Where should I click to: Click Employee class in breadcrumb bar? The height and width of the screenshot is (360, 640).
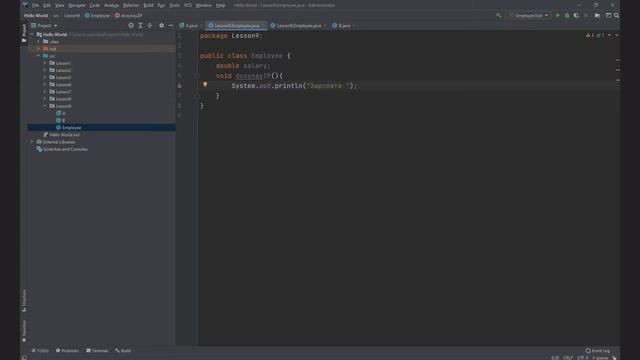click(x=97, y=16)
